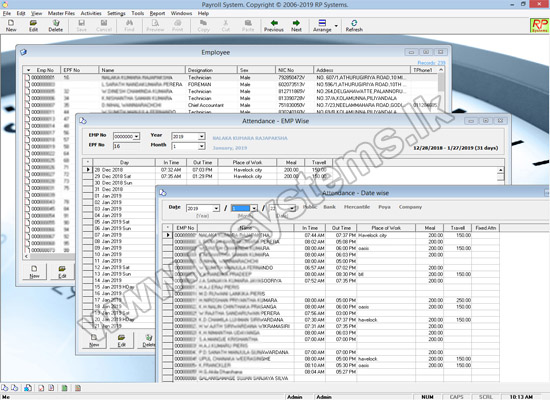Open the Activities menu
550x400 pixels.
click(x=91, y=13)
